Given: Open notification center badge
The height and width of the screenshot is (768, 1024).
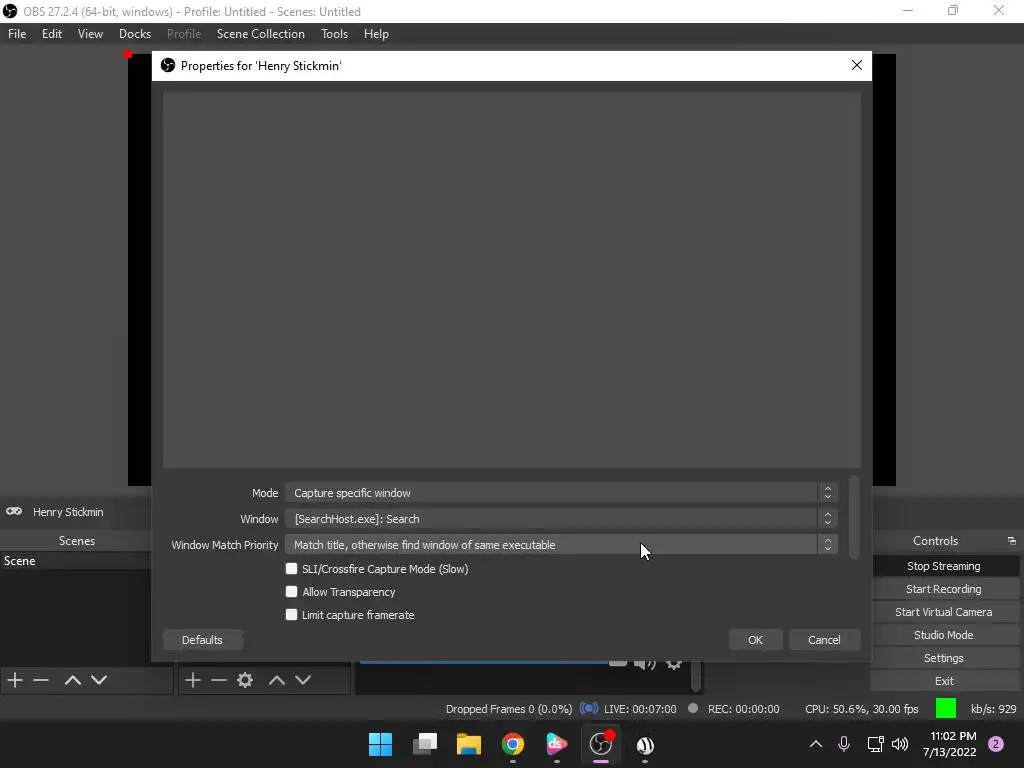Looking at the screenshot, I should (996, 744).
